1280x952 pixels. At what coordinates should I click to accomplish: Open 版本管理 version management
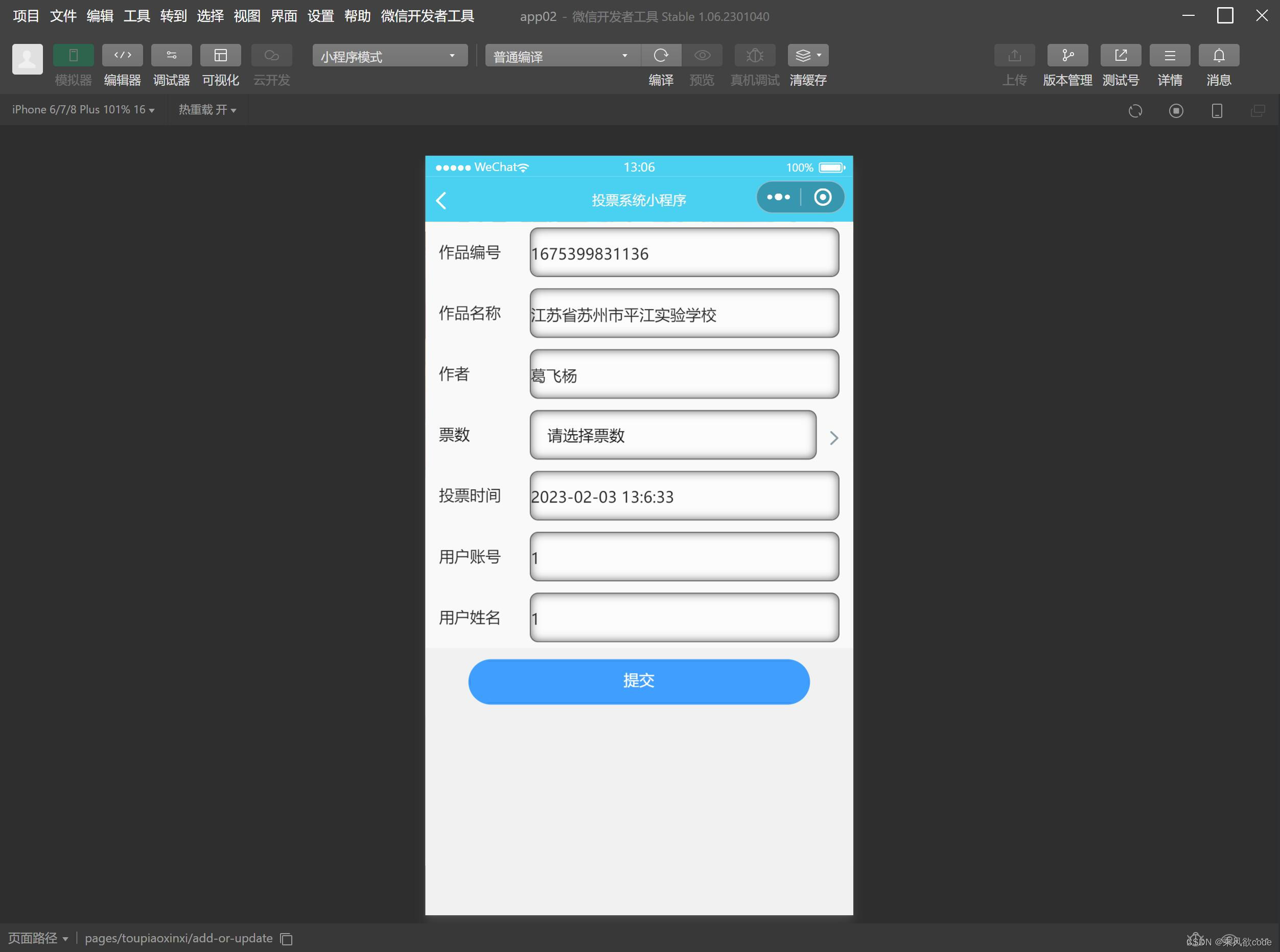(x=1067, y=55)
